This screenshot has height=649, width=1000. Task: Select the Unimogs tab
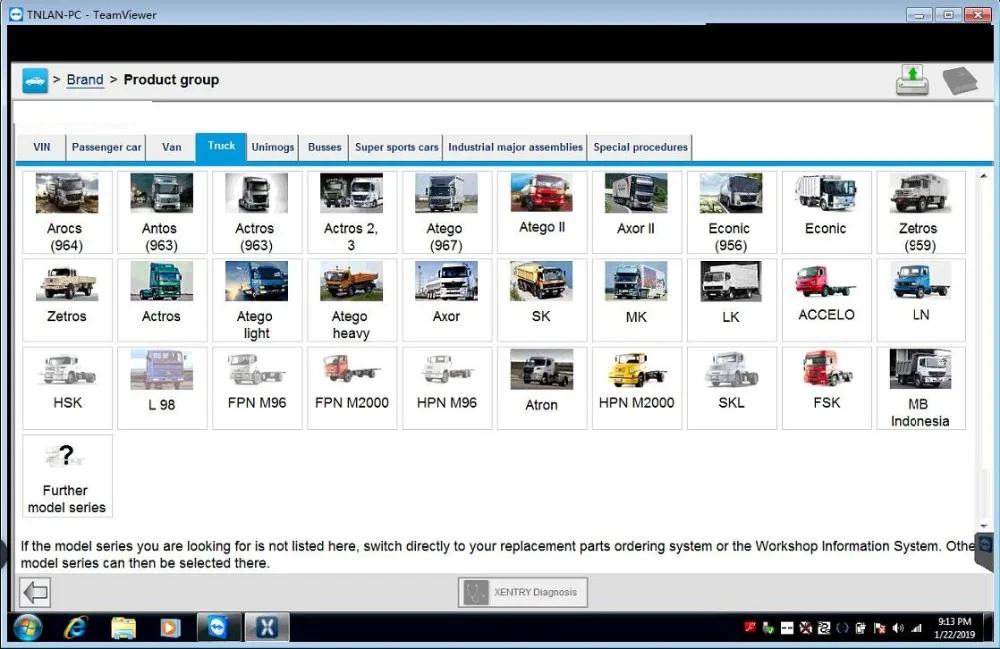273,147
